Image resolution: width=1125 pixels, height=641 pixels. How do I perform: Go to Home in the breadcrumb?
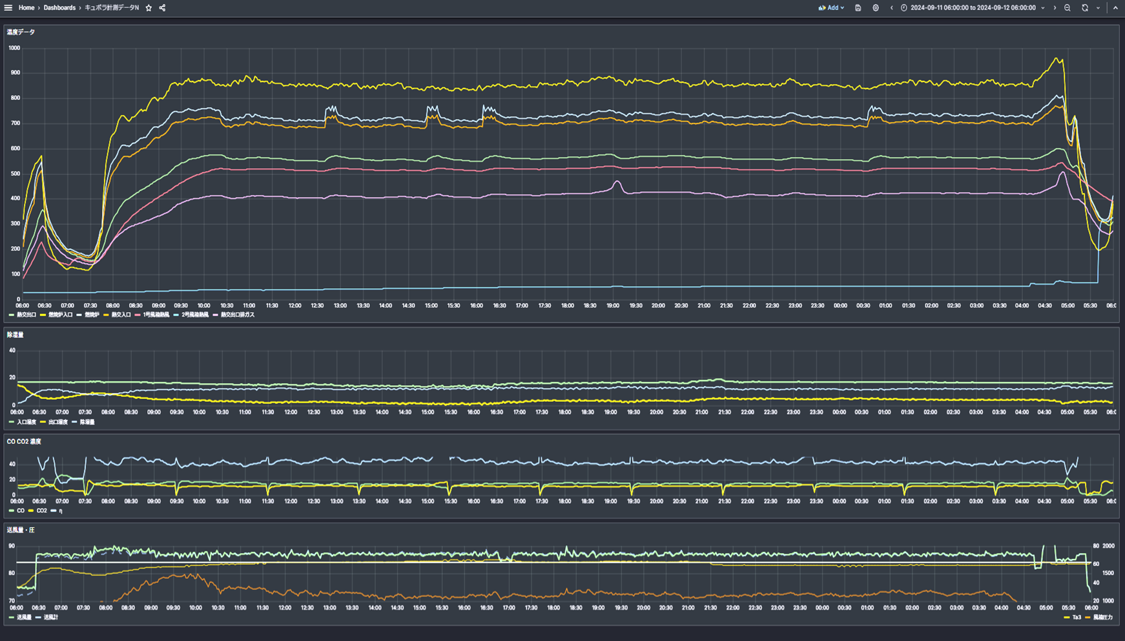[x=26, y=8]
